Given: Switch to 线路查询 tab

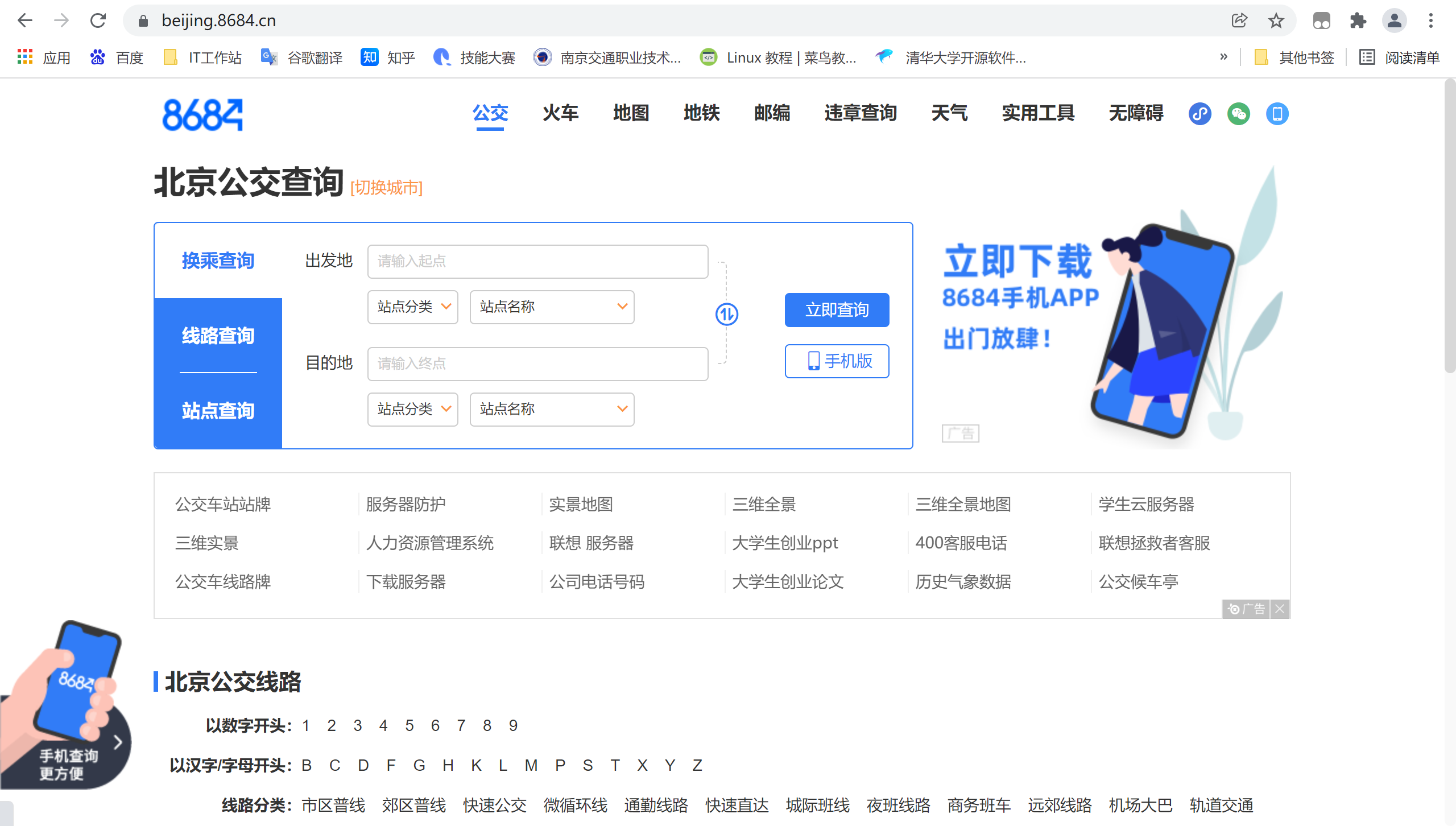Looking at the screenshot, I should click(x=218, y=336).
